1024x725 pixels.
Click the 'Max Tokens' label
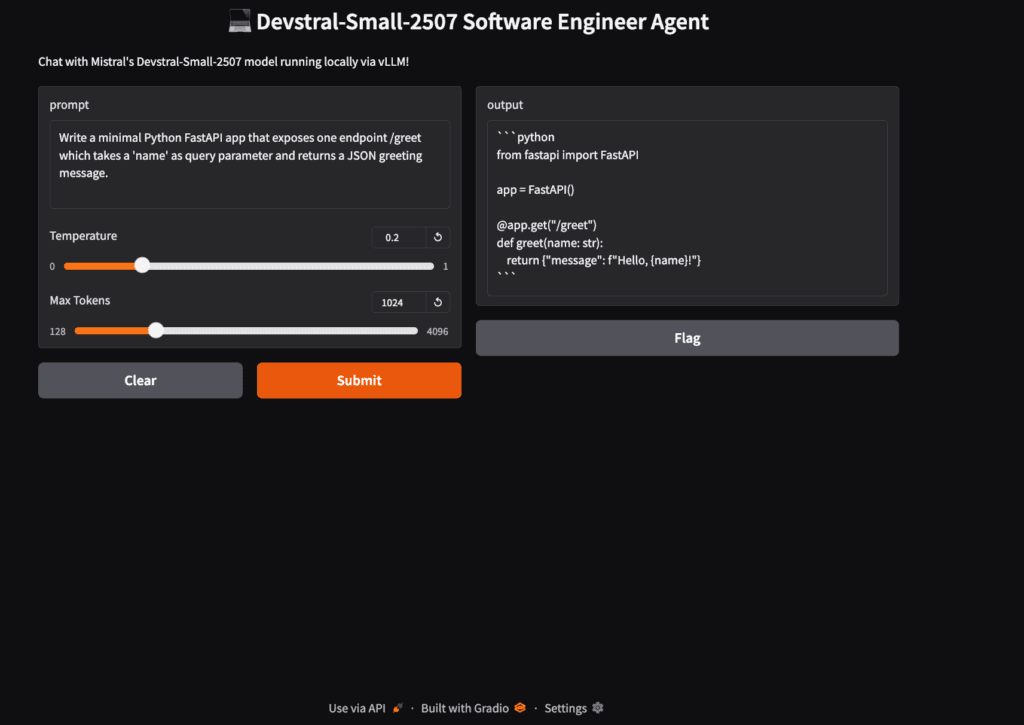coord(80,300)
